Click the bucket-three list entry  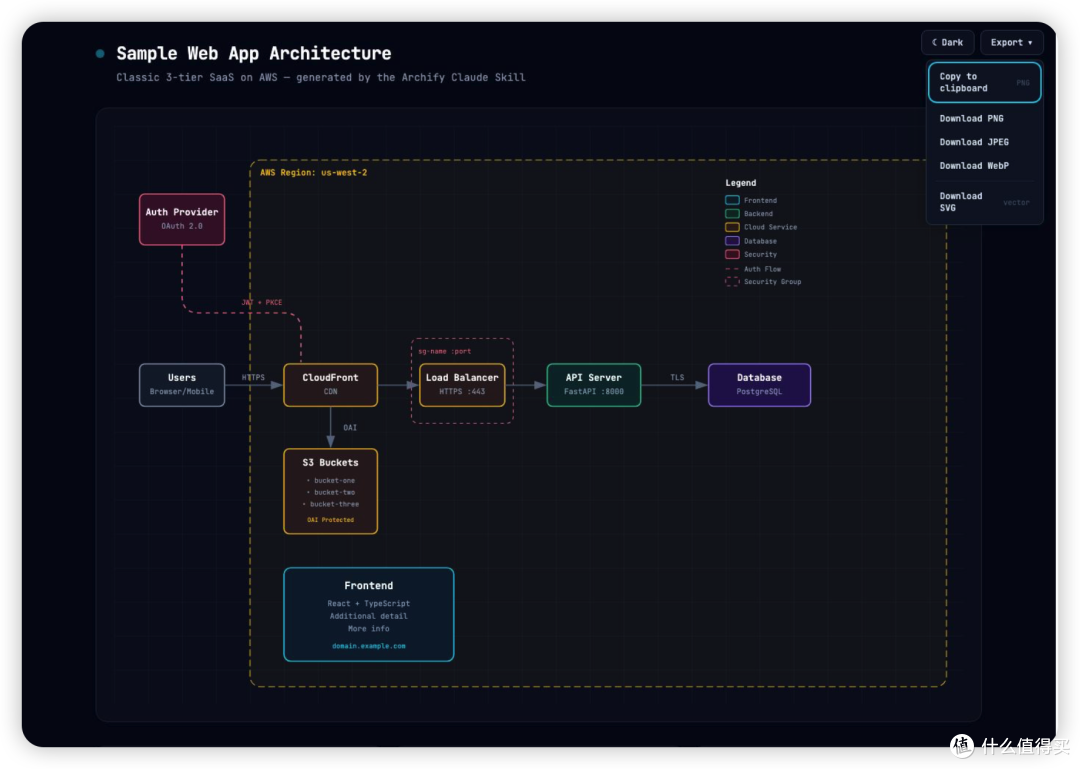[x=331, y=504]
